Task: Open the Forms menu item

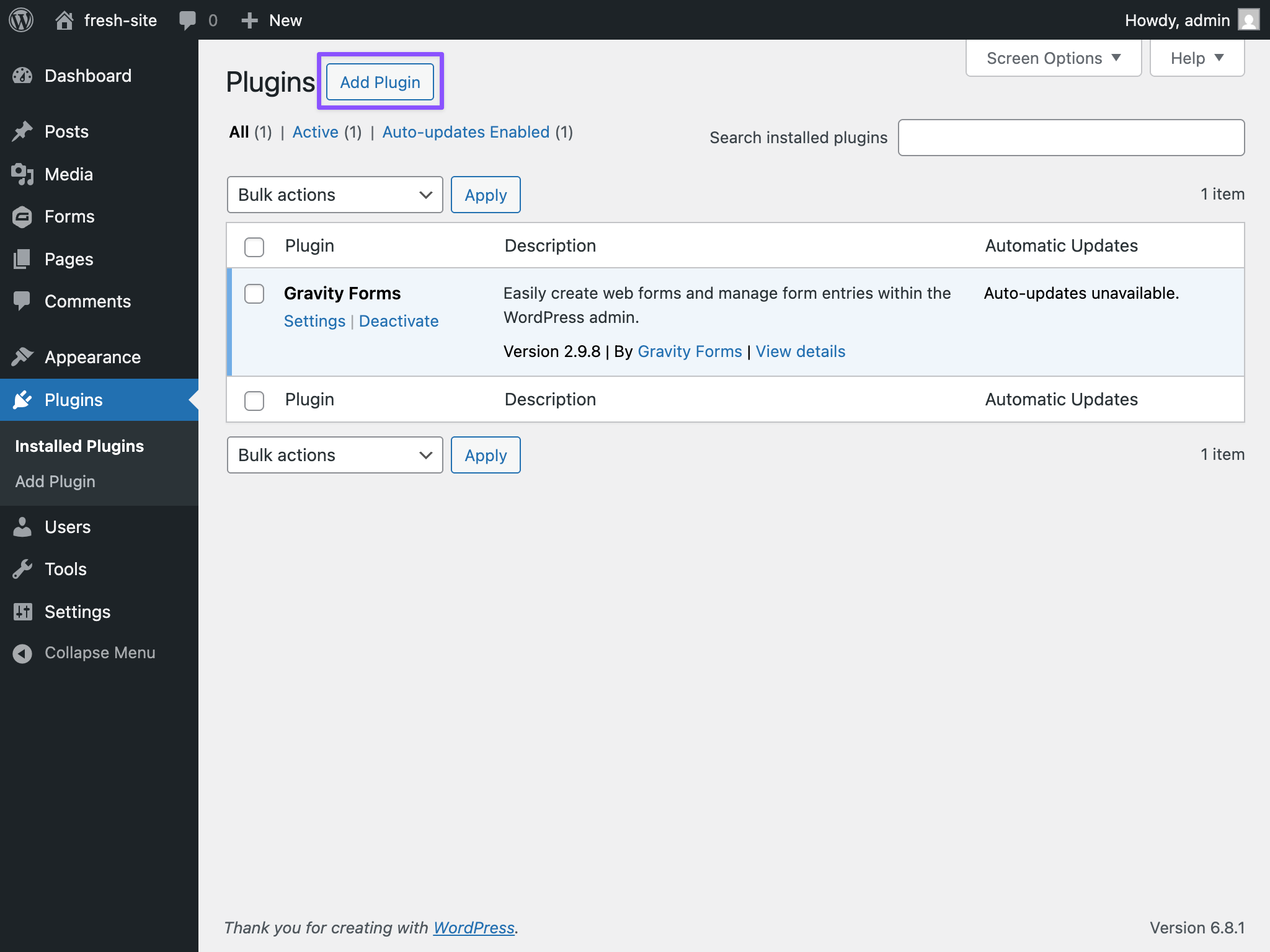Action: click(x=99, y=216)
